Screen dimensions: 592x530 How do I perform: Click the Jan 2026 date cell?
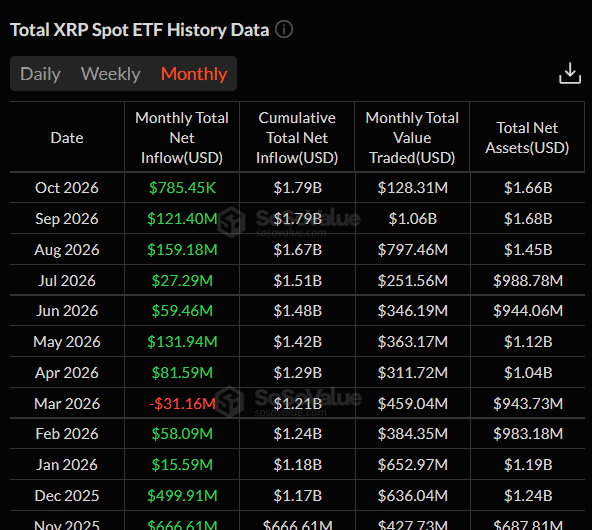click(67, 464)
